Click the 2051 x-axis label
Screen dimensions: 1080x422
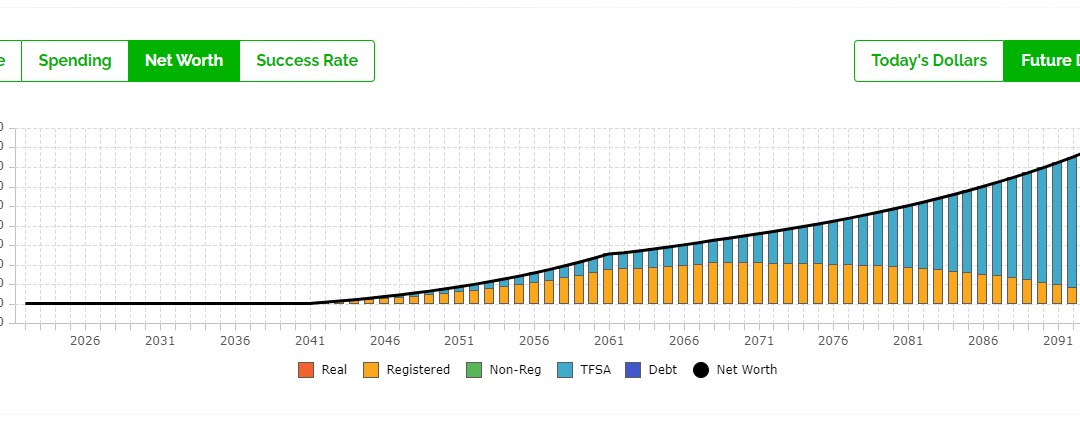(459, 341)
